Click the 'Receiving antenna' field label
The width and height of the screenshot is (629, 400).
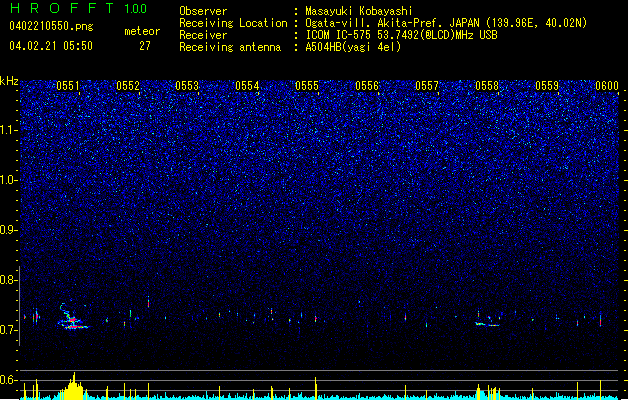(230, 47)
